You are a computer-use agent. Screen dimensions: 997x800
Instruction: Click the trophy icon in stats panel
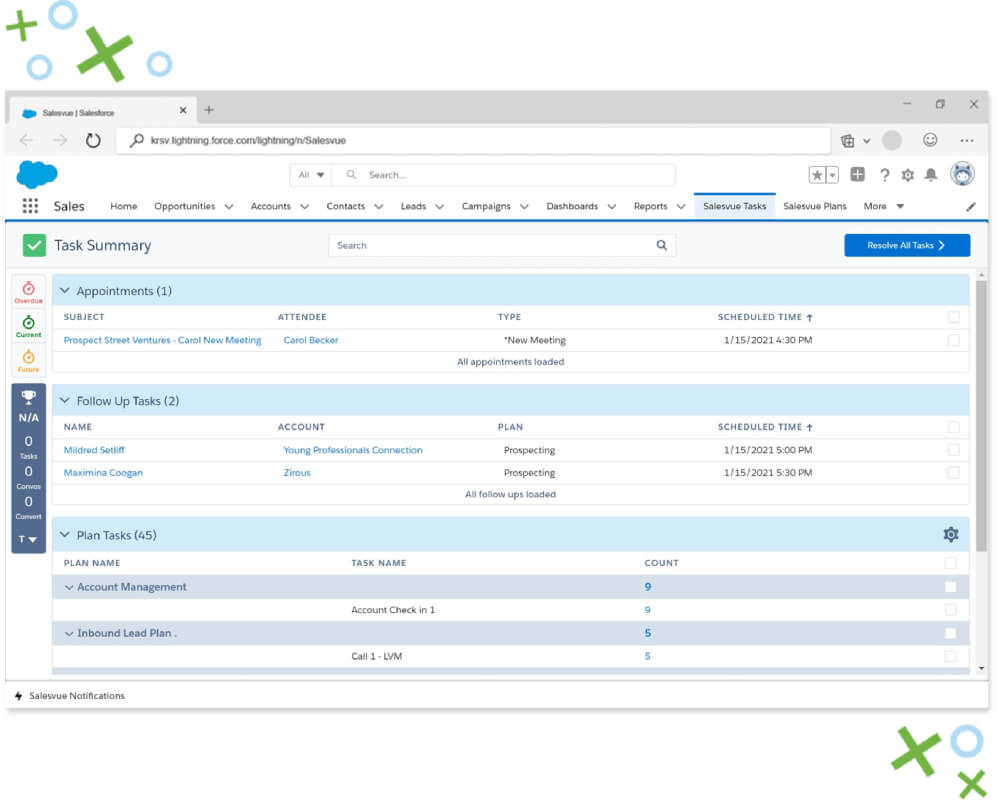pos(29,397)
